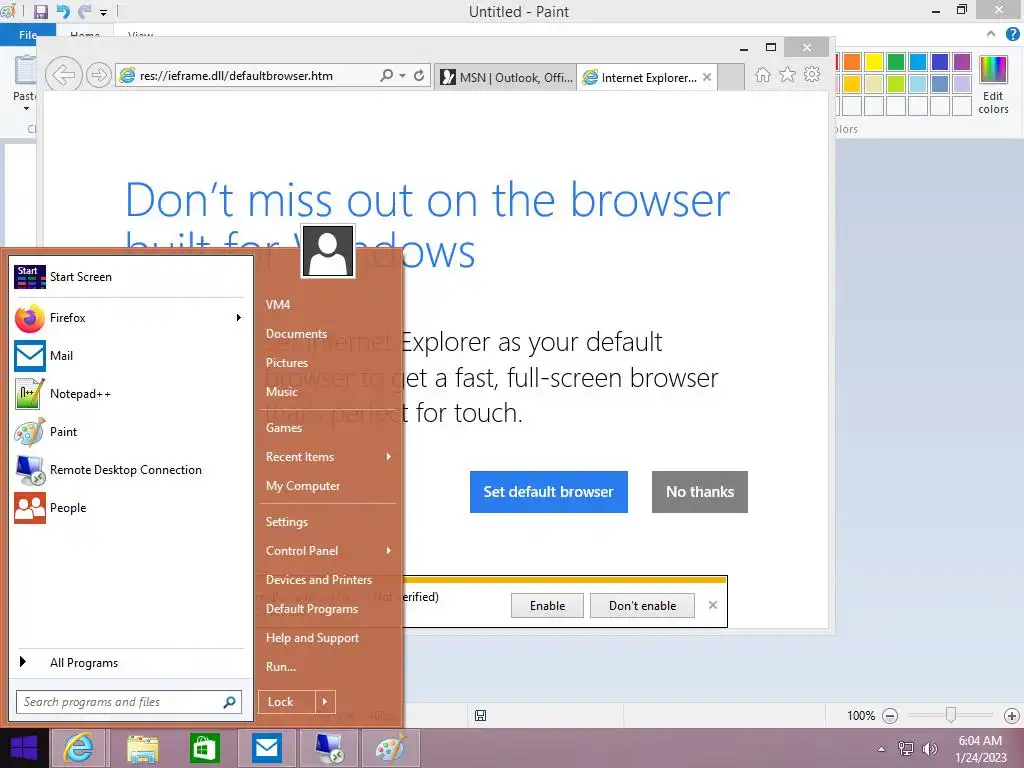Click the Paint redo arrow icon

[x=84, y=12]
